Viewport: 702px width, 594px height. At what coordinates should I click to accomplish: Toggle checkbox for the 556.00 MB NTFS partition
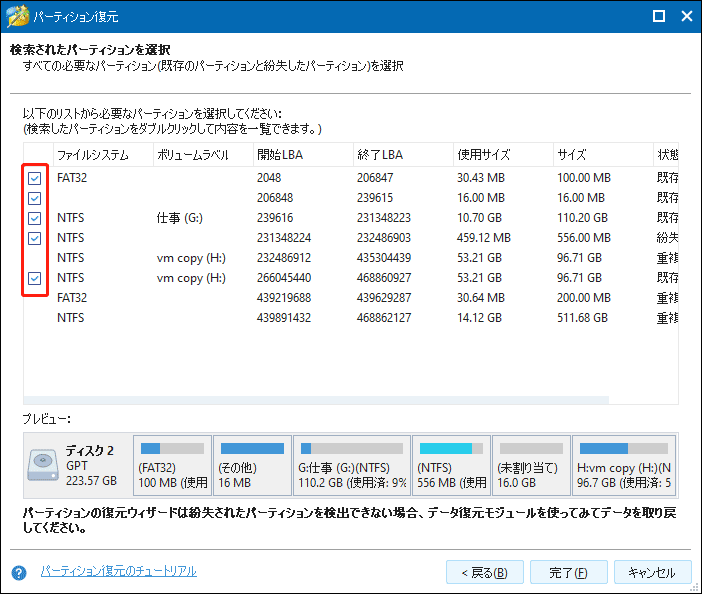35,238
